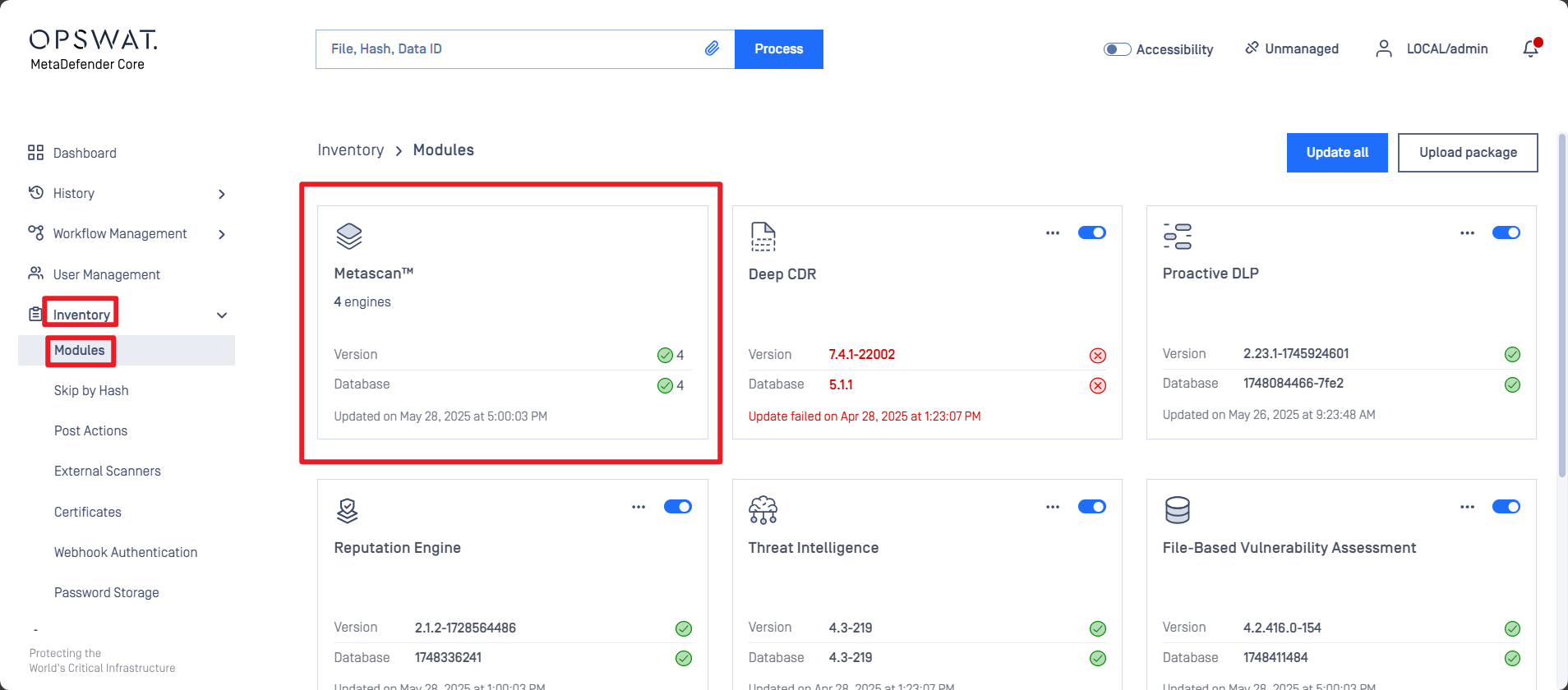The width and height of the screenshot is (1568, 690).
Task: Click the Unmanaged link-broken icon
Action: pyautogui.click(x=1252, y=48)
